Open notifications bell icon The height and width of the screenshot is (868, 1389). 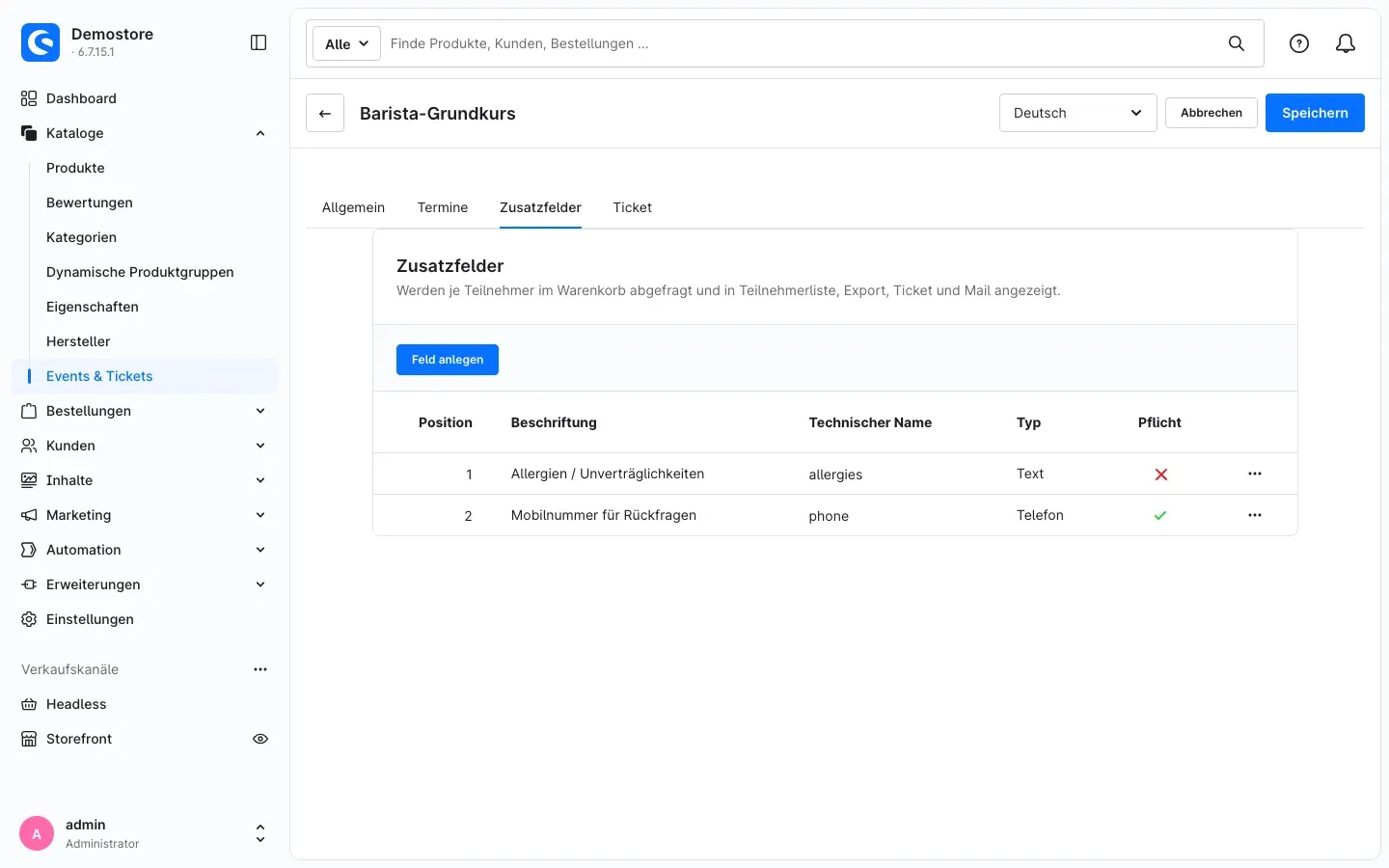pyautogui.click(x=1346, y=43)
